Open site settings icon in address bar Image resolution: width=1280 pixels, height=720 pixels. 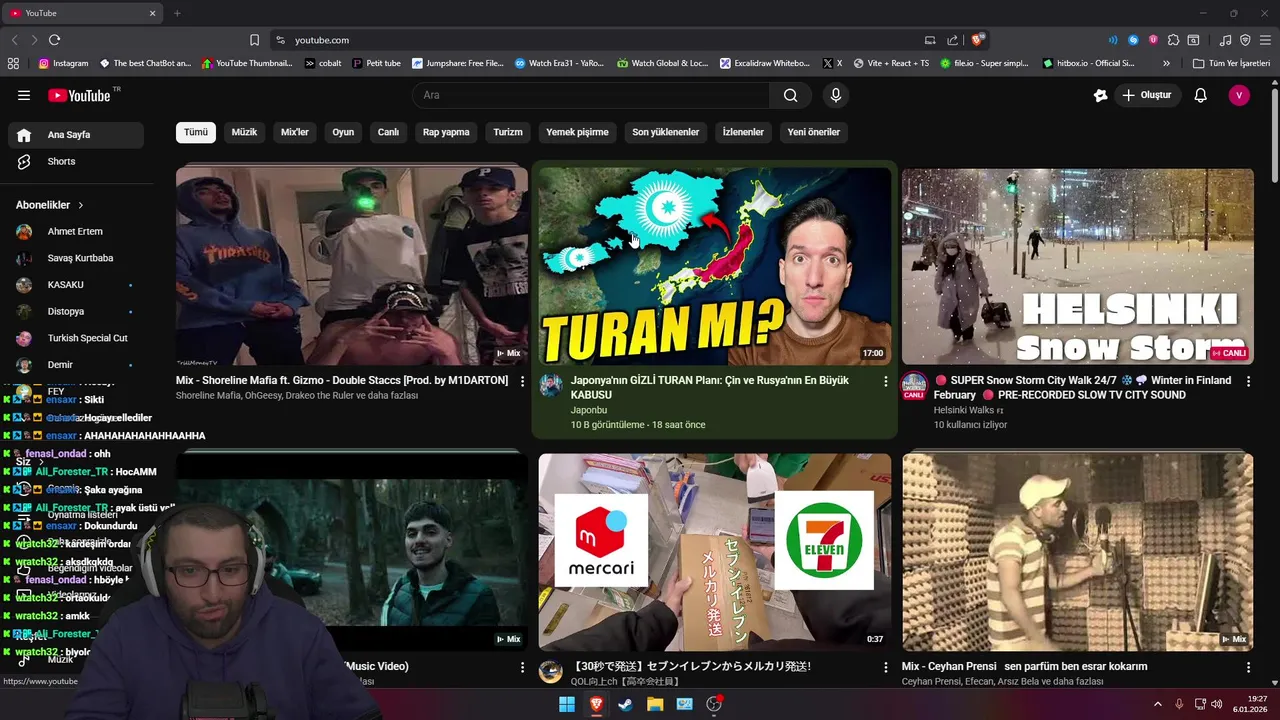pyautogui.click(x=280, y=40)
